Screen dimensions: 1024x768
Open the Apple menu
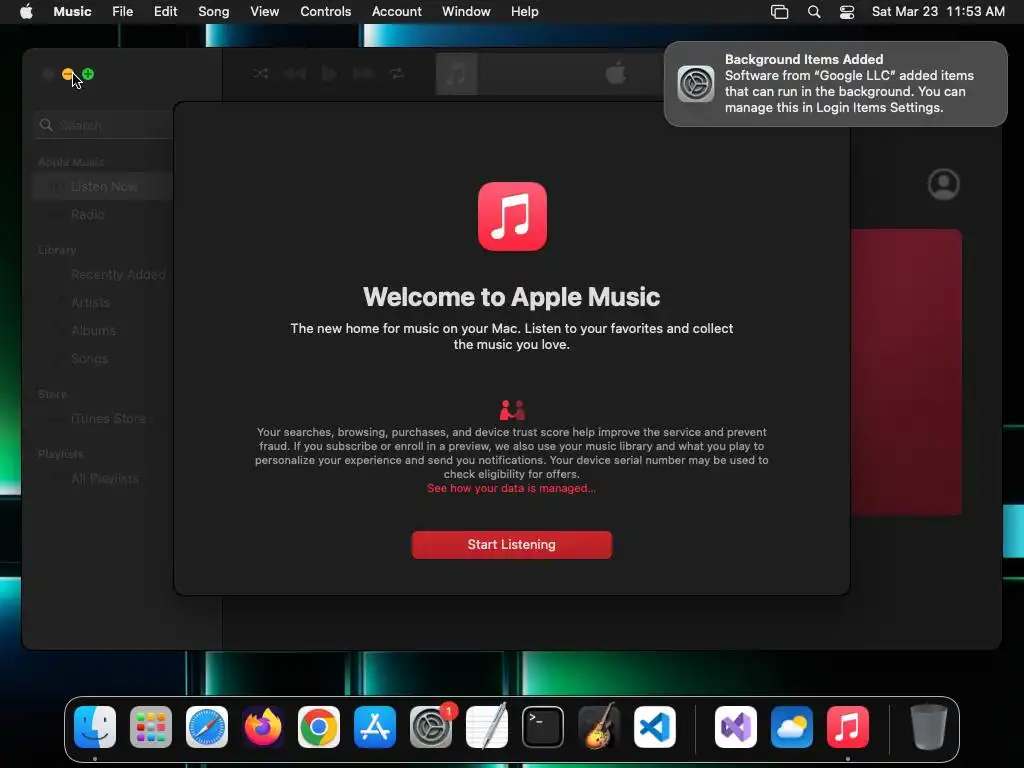[x=26, y=12]
